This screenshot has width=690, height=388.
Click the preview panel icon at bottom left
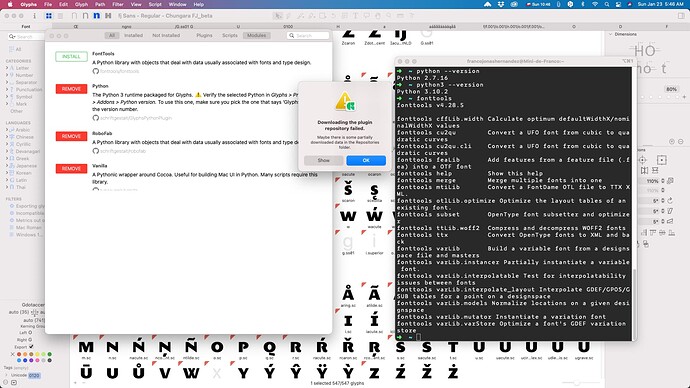coord(14,383)
